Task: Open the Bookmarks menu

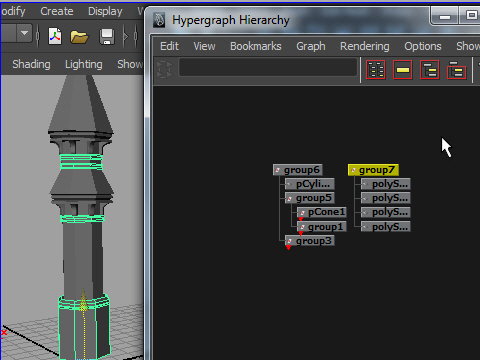Action: [x=256, y=46]
